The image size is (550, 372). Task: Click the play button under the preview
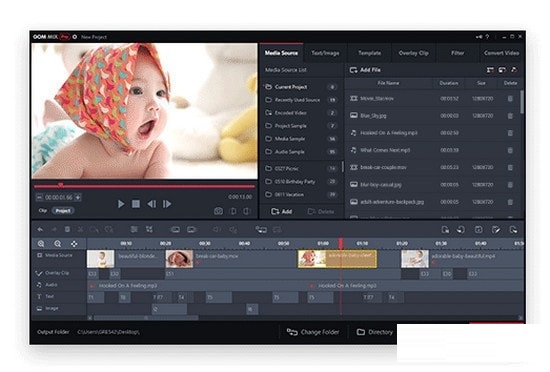click(121, 204)
